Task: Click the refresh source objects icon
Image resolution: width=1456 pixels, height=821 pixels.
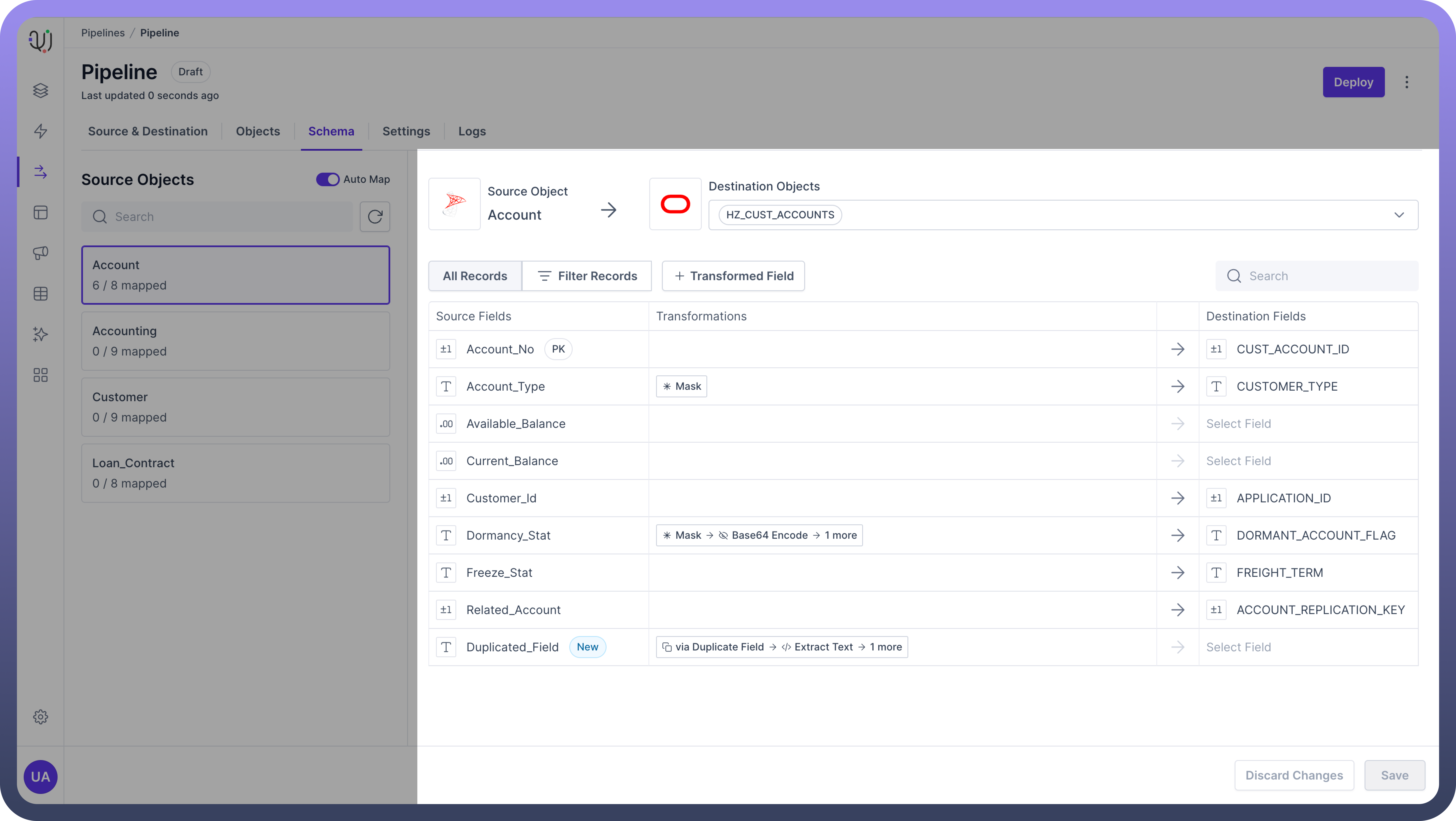Action: click(375, 216)
